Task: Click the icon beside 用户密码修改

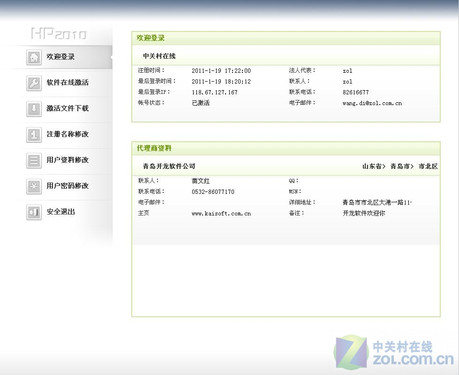Action: (34, 186)
